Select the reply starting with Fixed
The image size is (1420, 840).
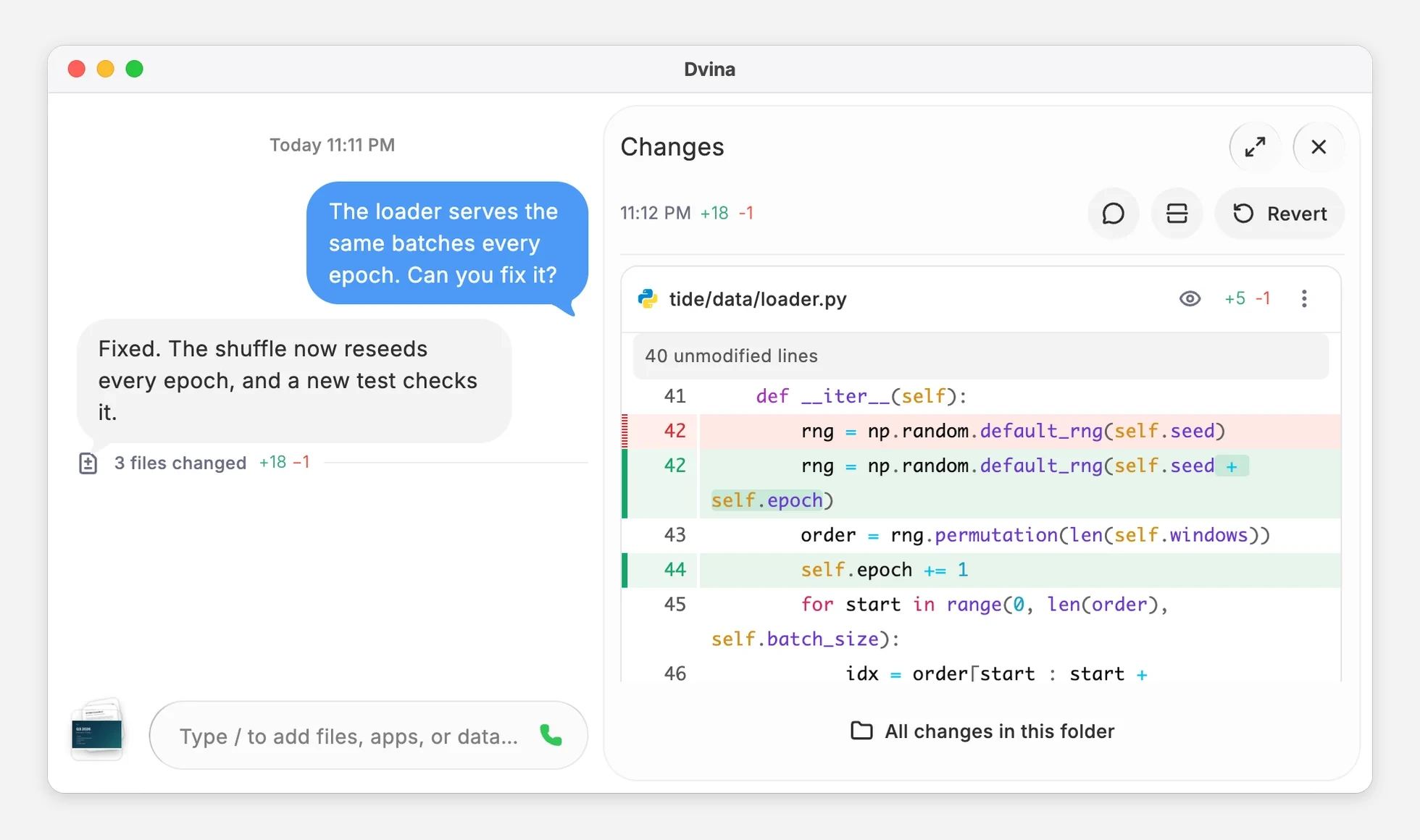click(294, 381)
